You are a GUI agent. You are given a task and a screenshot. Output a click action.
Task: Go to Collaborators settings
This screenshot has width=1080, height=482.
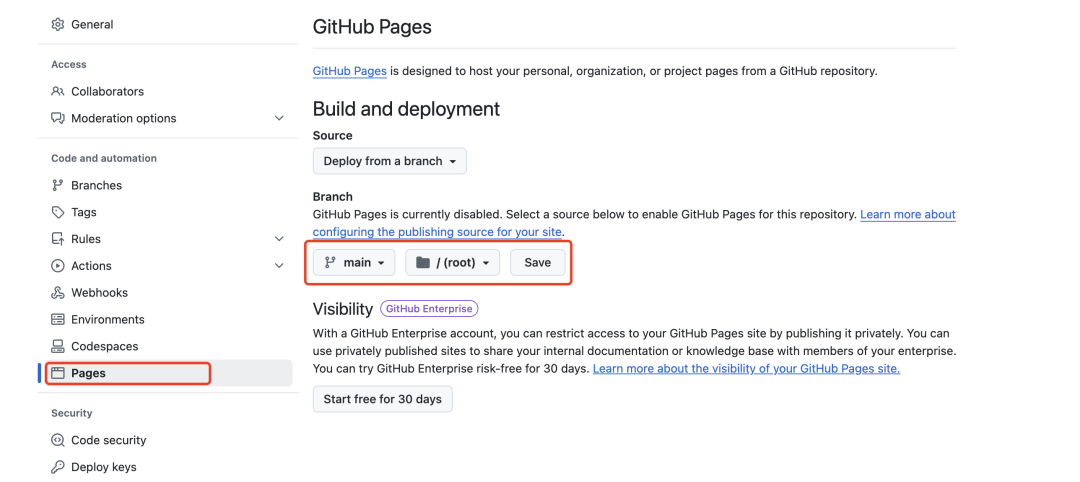[x=107, y=92]
